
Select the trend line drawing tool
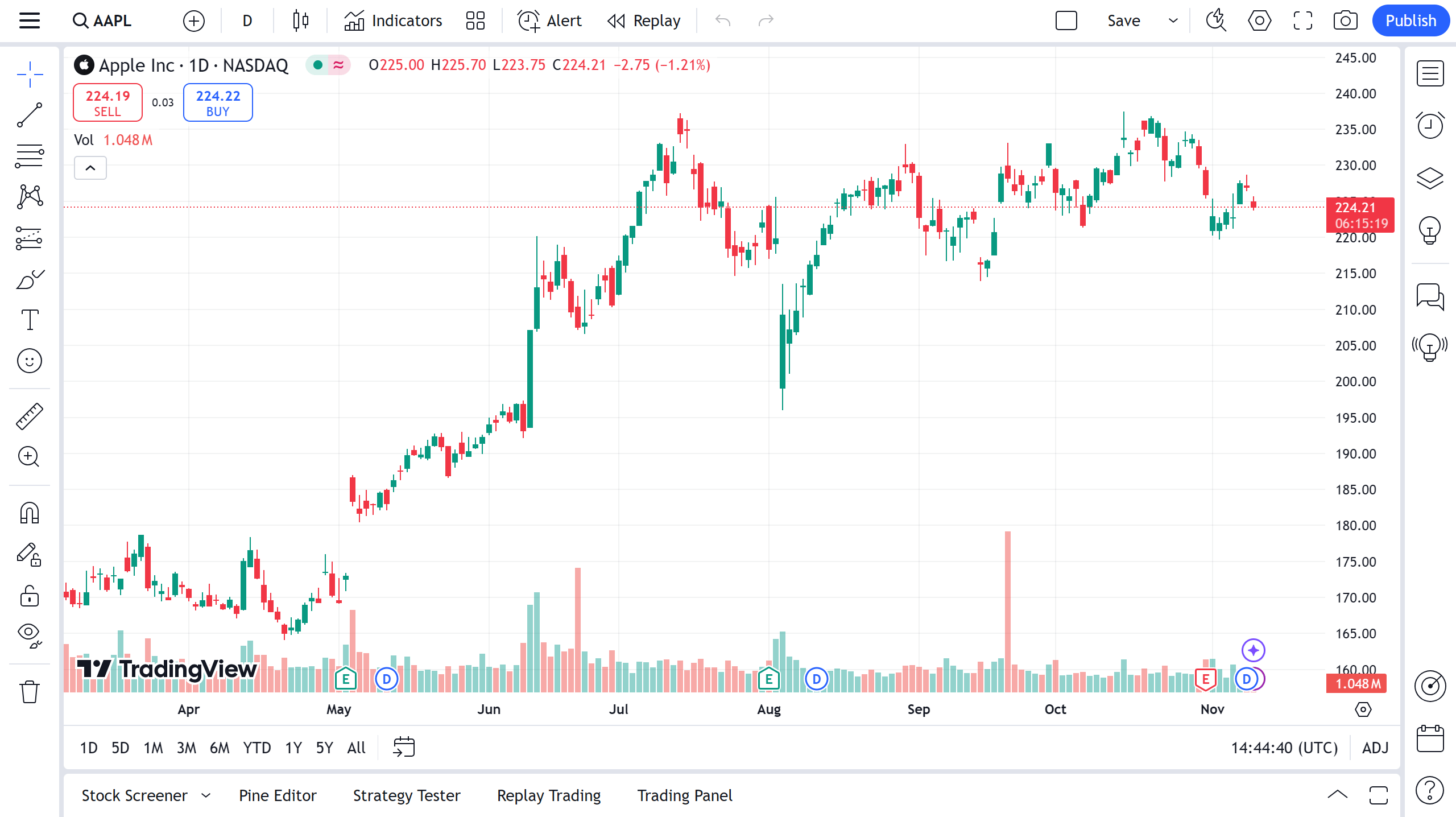(30, 115)
